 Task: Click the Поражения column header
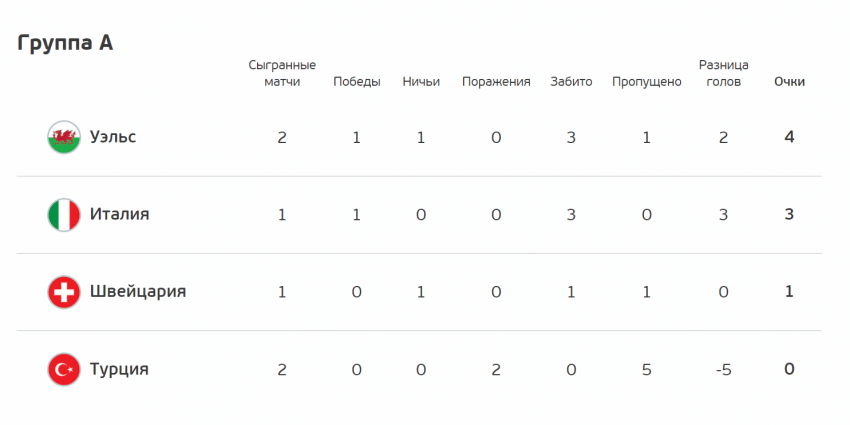click(496, 82)
